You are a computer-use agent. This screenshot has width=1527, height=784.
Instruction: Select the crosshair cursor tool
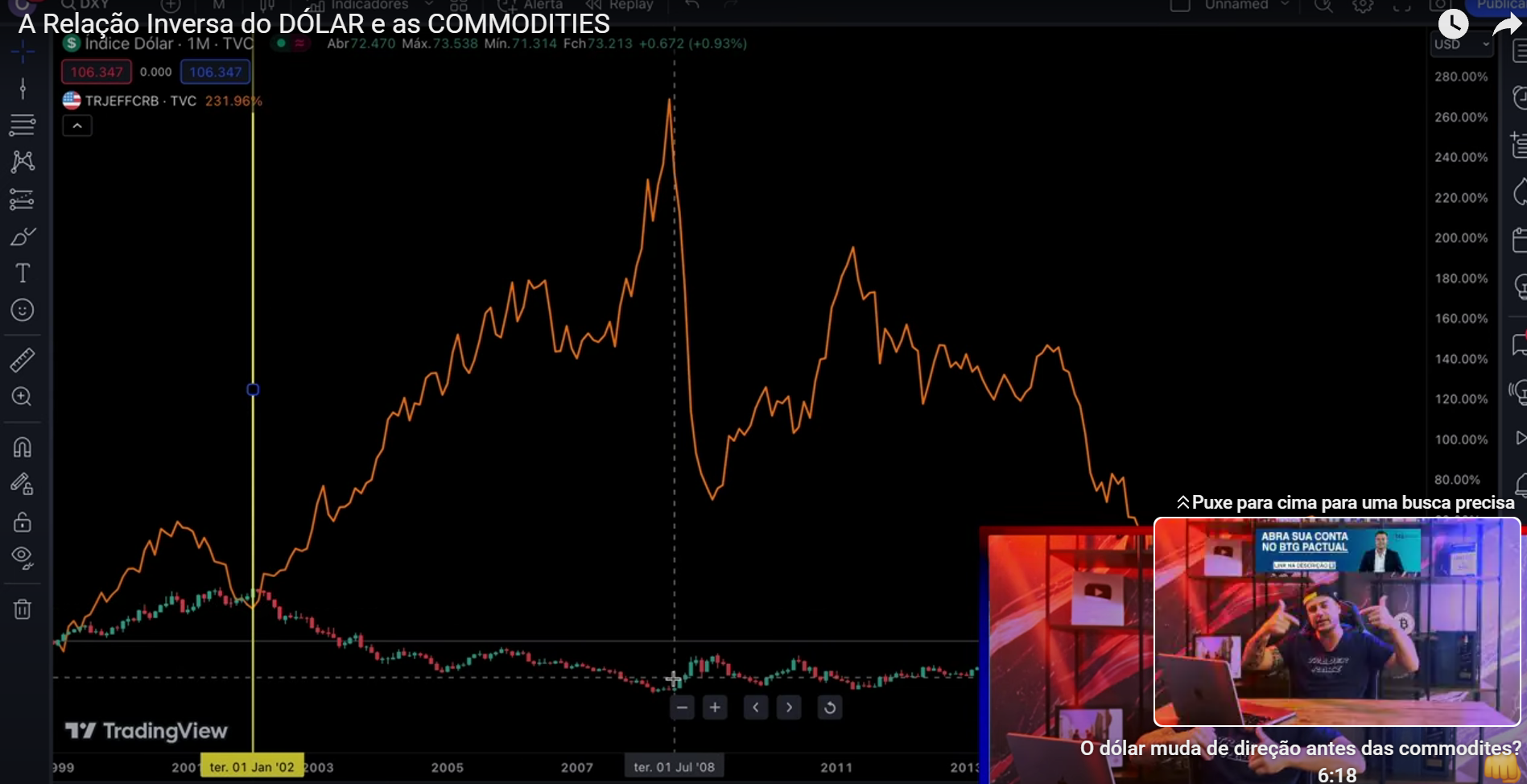23,53
